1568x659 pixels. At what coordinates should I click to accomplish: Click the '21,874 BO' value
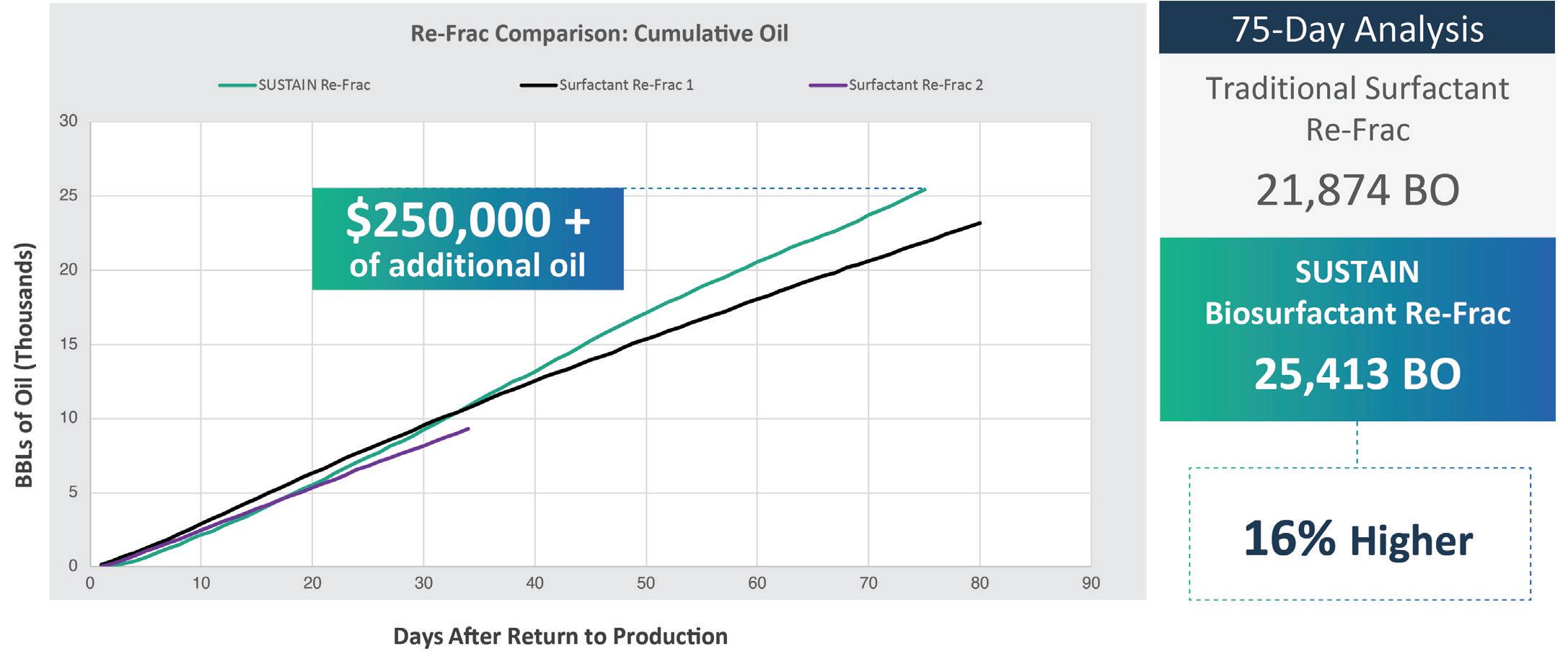[1357, 190]
